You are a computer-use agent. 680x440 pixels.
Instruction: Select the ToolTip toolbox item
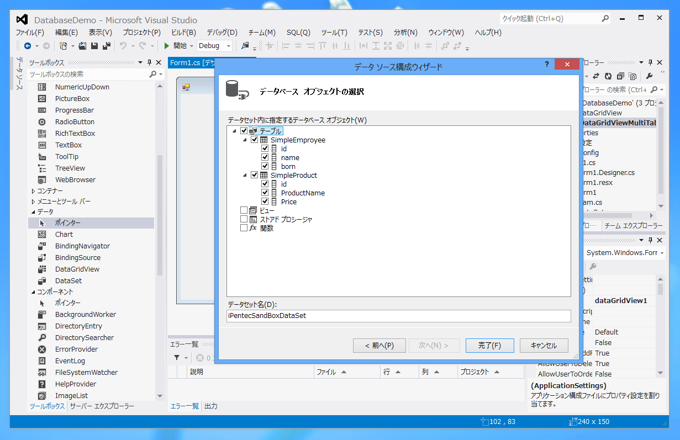(x=67, y=156)
